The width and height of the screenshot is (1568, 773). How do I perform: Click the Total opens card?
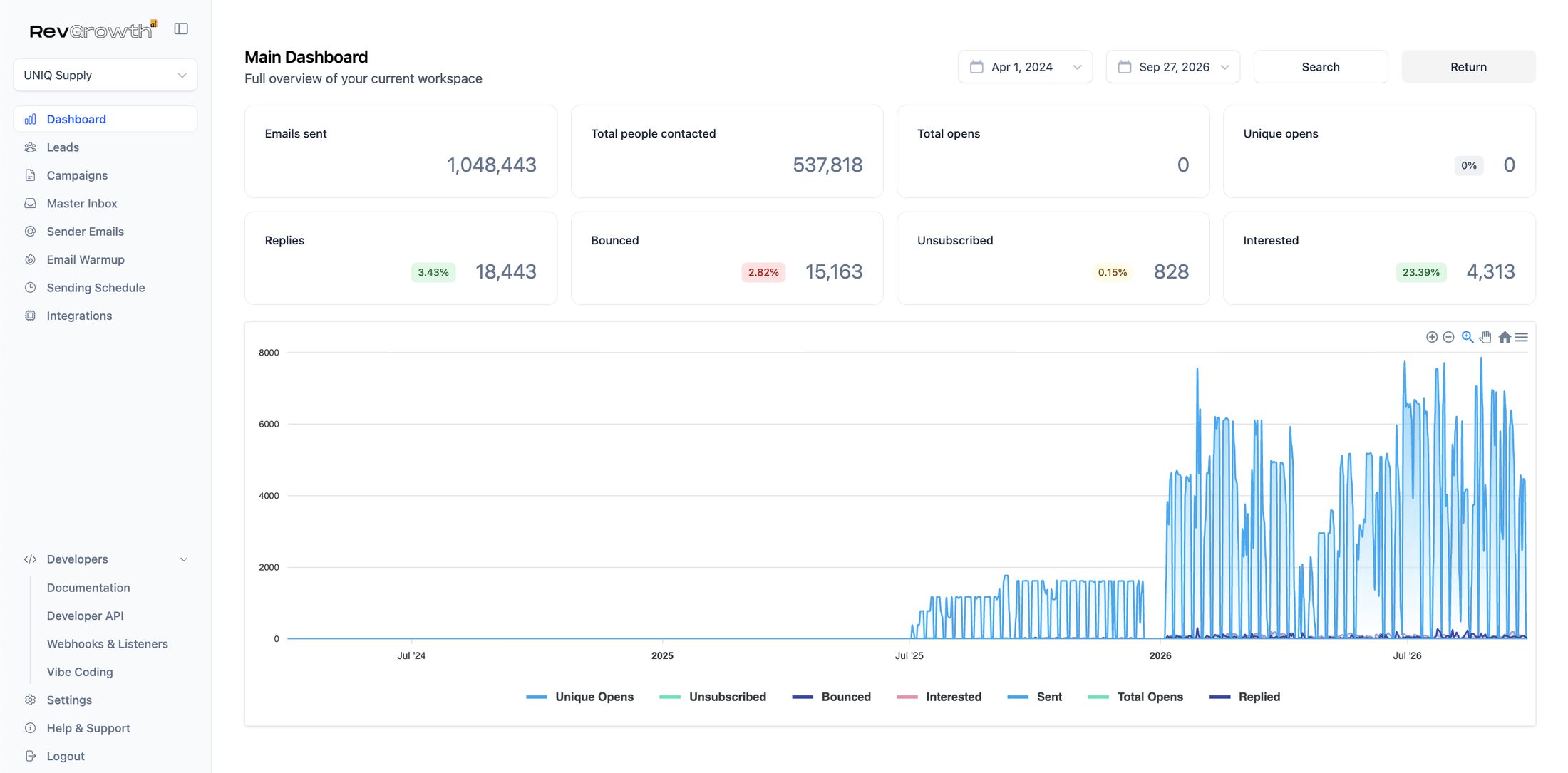pyautogui.click(x=1053, y=152)
